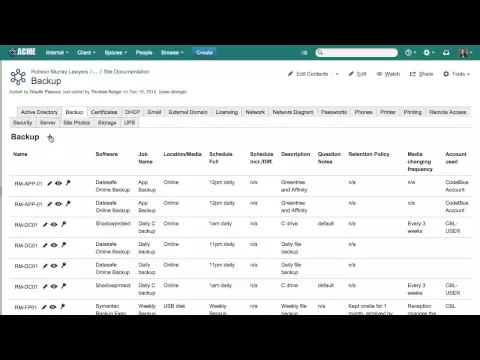Click the pencil edit icon for RM-FP01
Screen dimensions: 480x360
coord(44,307)
